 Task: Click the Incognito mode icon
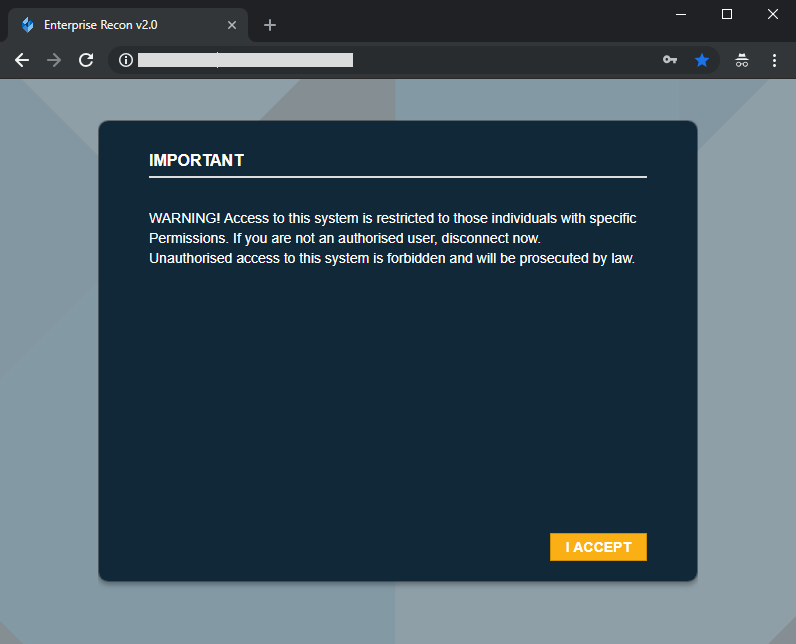(742, 60)
